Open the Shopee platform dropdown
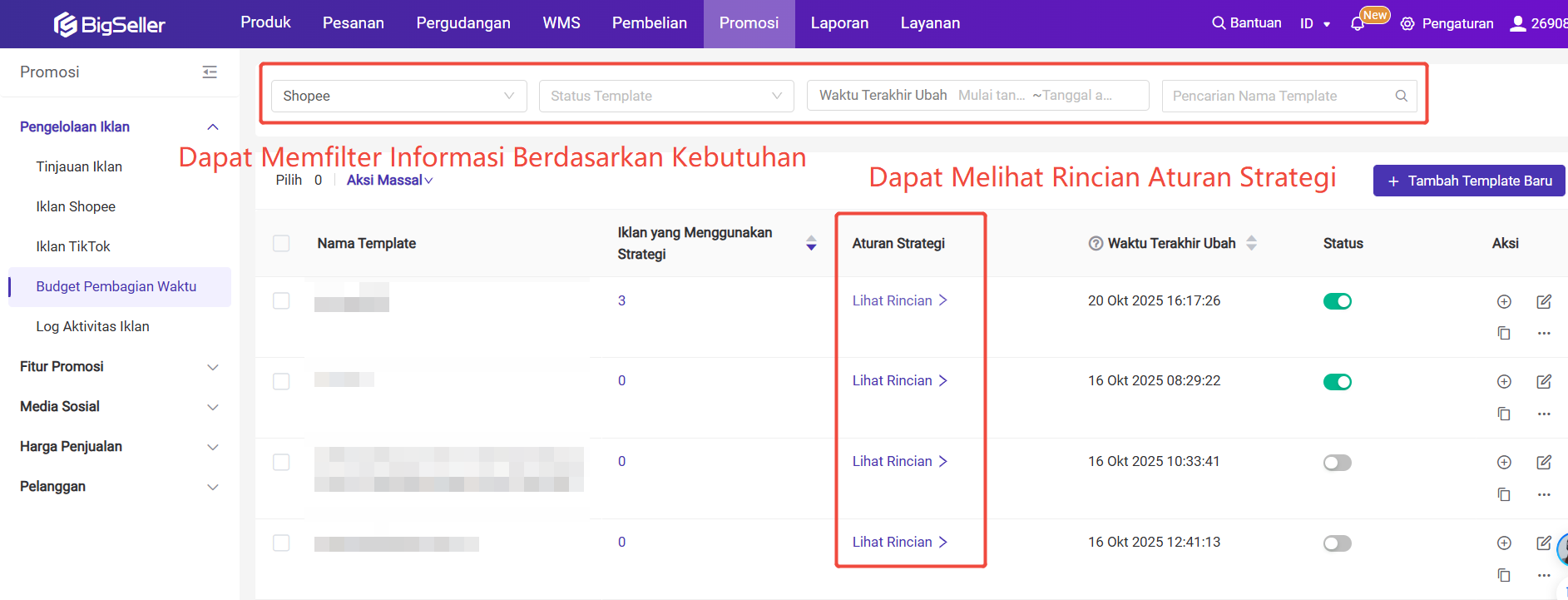 (x=398, y=96)
